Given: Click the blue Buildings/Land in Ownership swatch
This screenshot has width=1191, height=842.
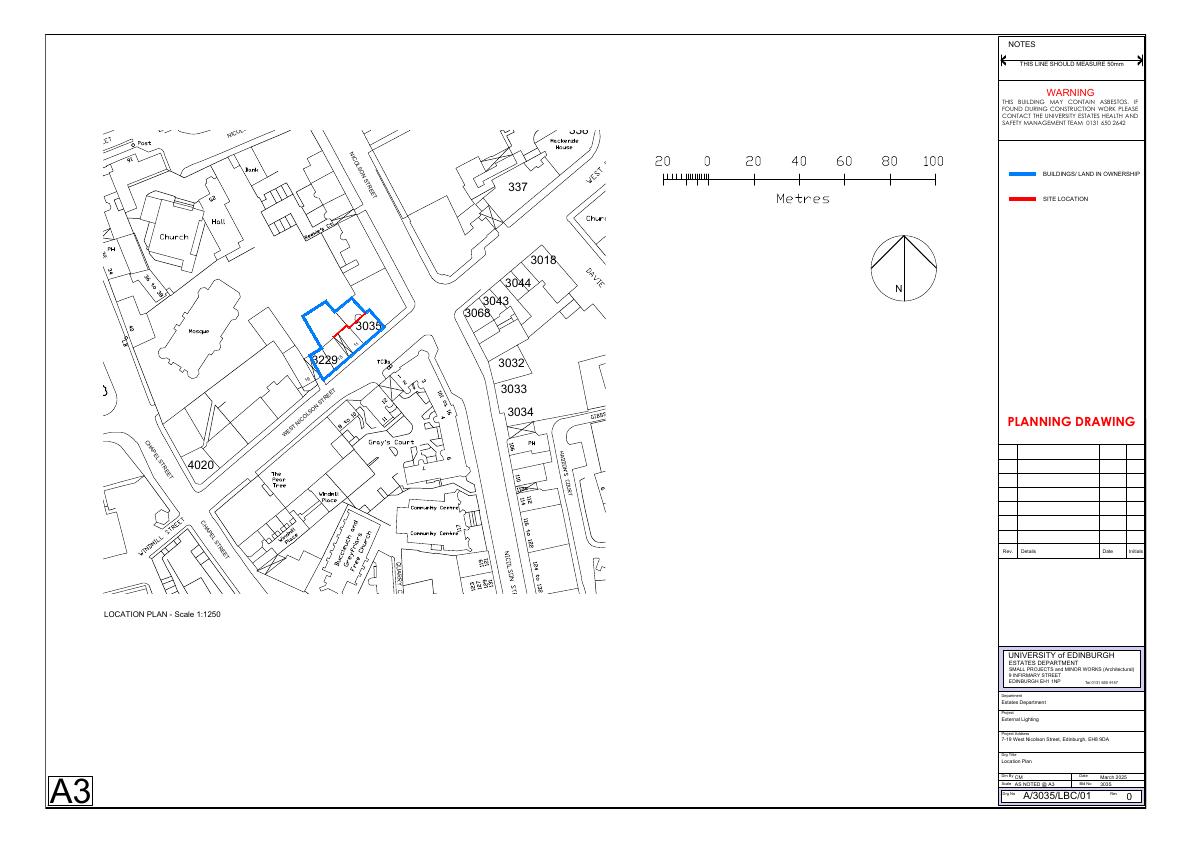Looking at the screenshot, I should point(1021,174).
